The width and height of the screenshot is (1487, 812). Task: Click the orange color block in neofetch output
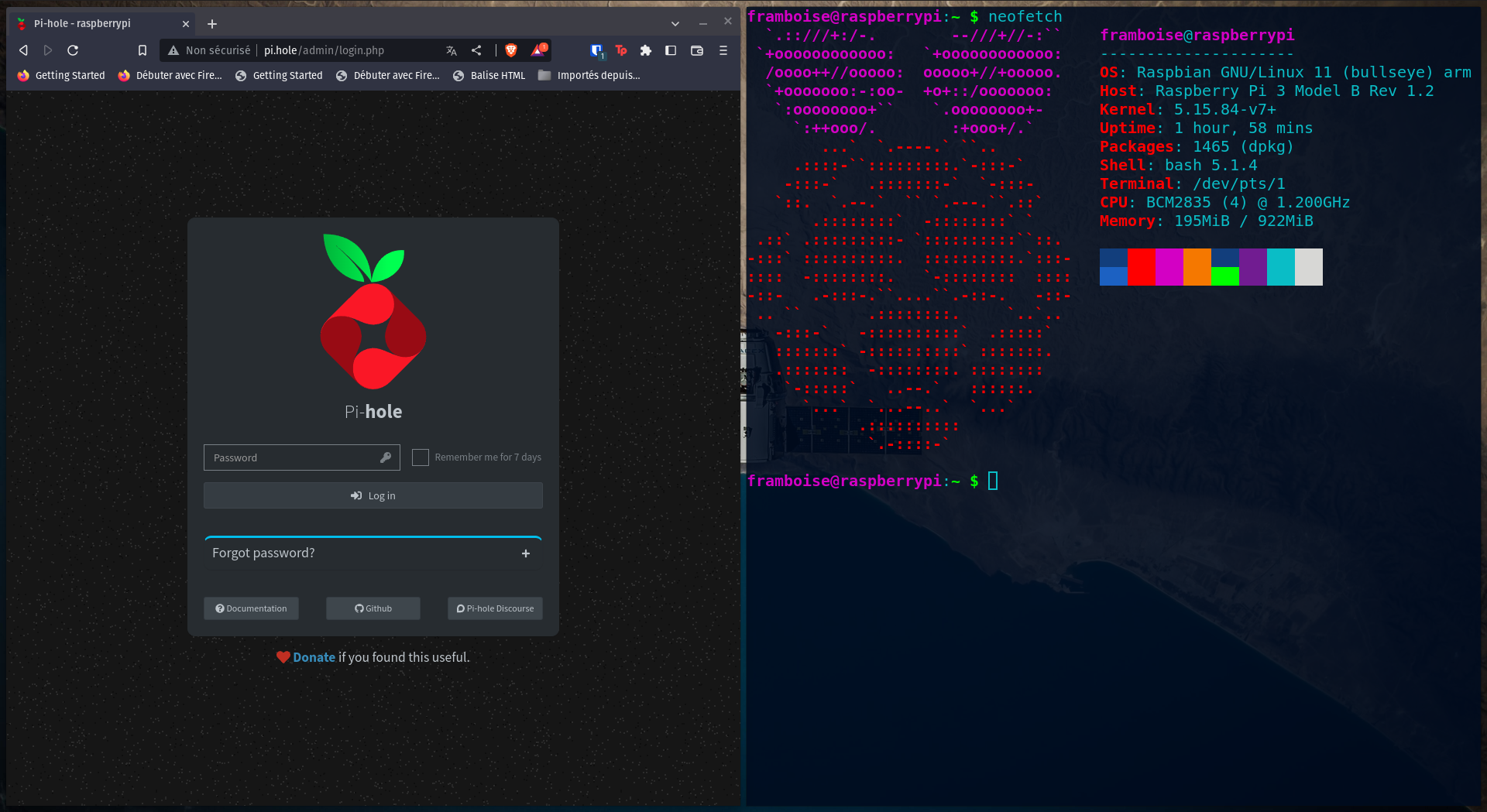coord(1197,267)
